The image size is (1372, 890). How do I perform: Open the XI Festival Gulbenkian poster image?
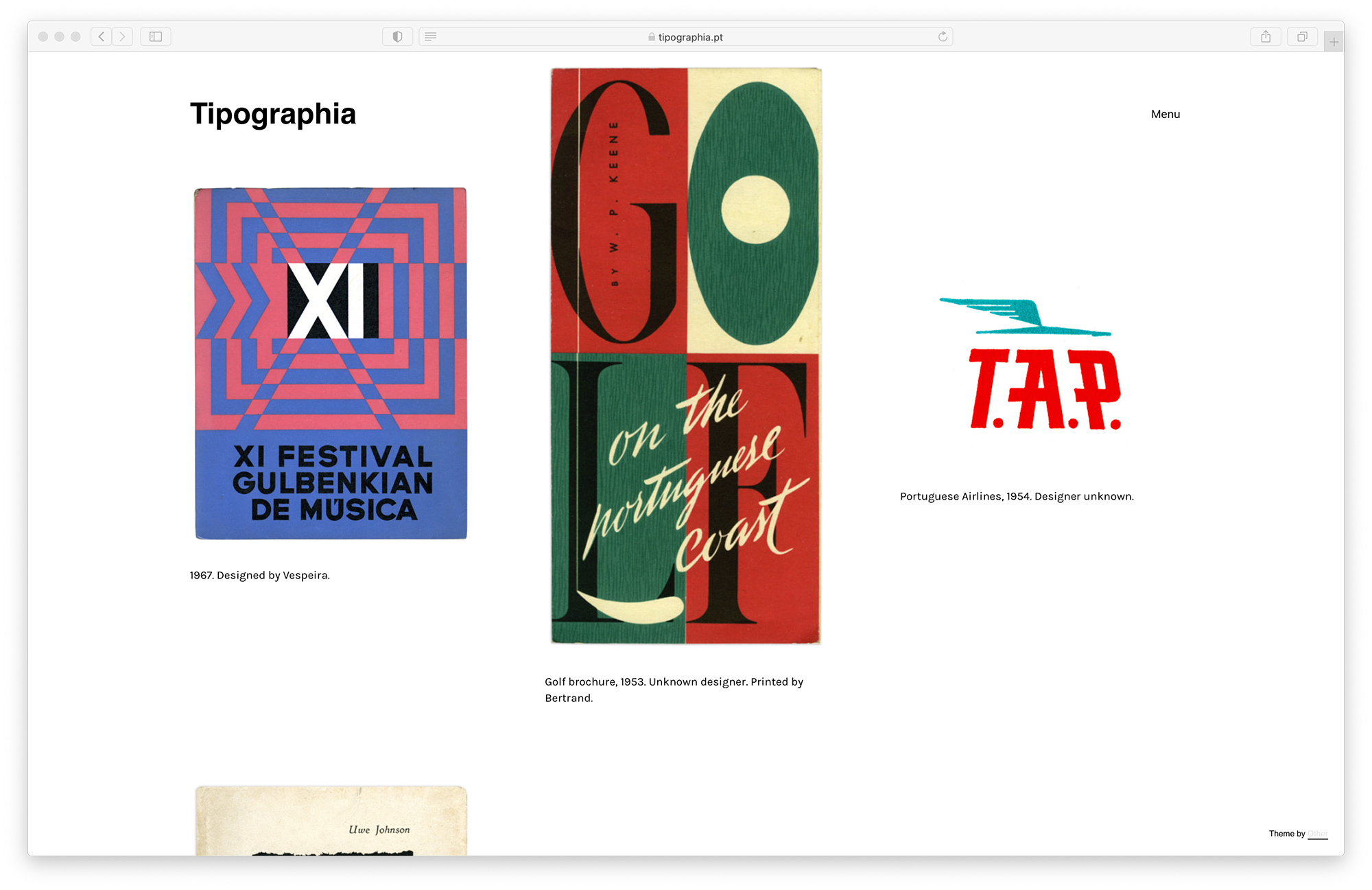click(x=331, y=363)
